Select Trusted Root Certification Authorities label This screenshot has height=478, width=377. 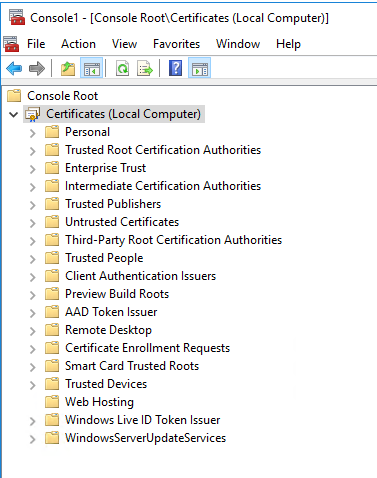[x=163, y=150]
